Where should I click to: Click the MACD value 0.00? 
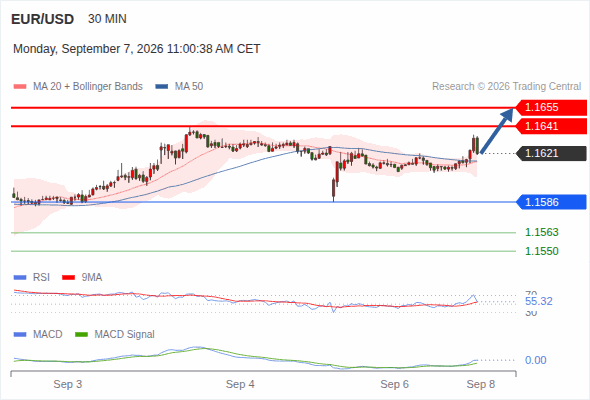(535, 360)
